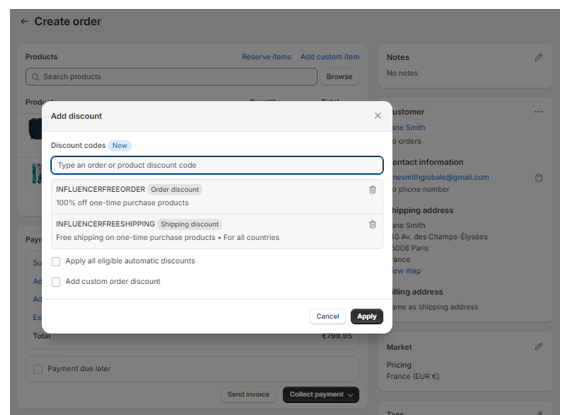Click the discount code input field
The width and height of the screenshot is (571, 415).
click(217, 165)
